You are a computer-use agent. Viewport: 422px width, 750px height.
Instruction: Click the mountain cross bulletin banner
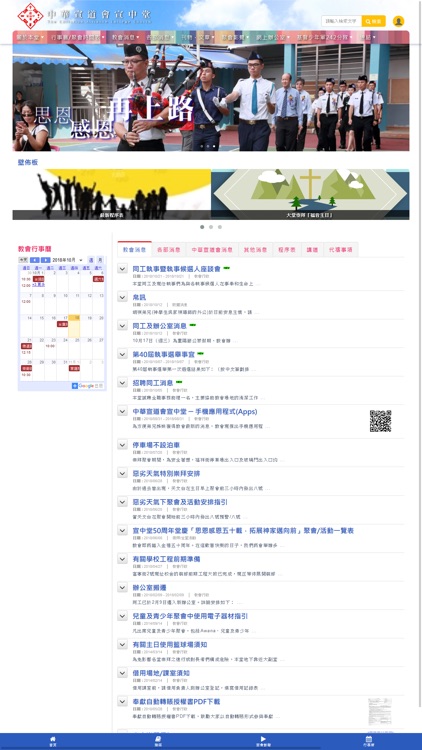coord(310,194)
